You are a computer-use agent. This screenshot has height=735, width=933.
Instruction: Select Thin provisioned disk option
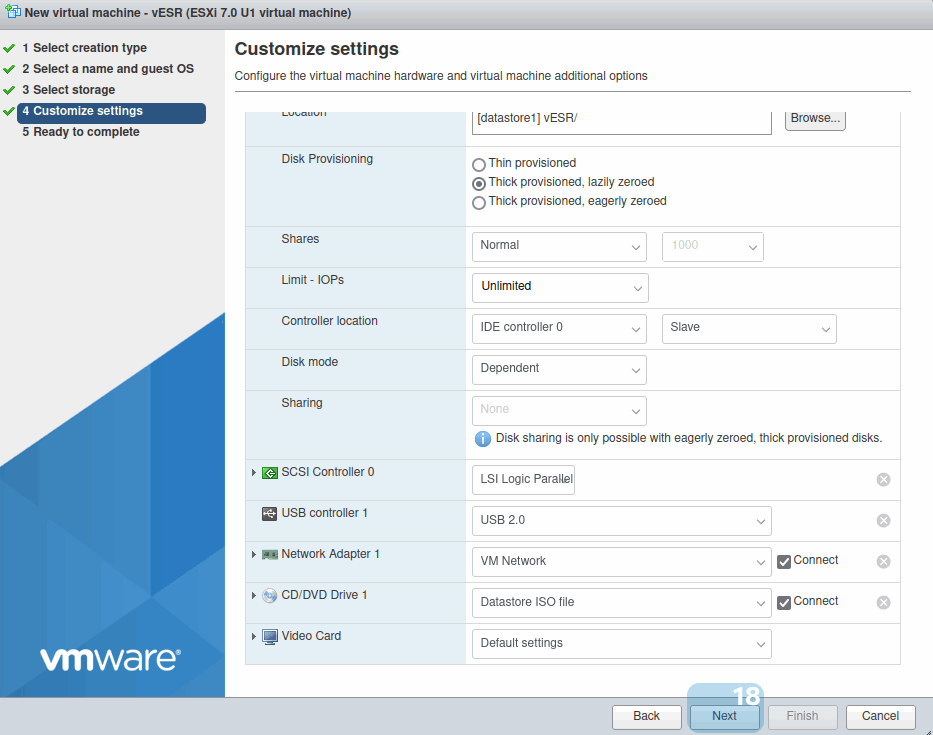pyautogui.click(x=479, y=164)
